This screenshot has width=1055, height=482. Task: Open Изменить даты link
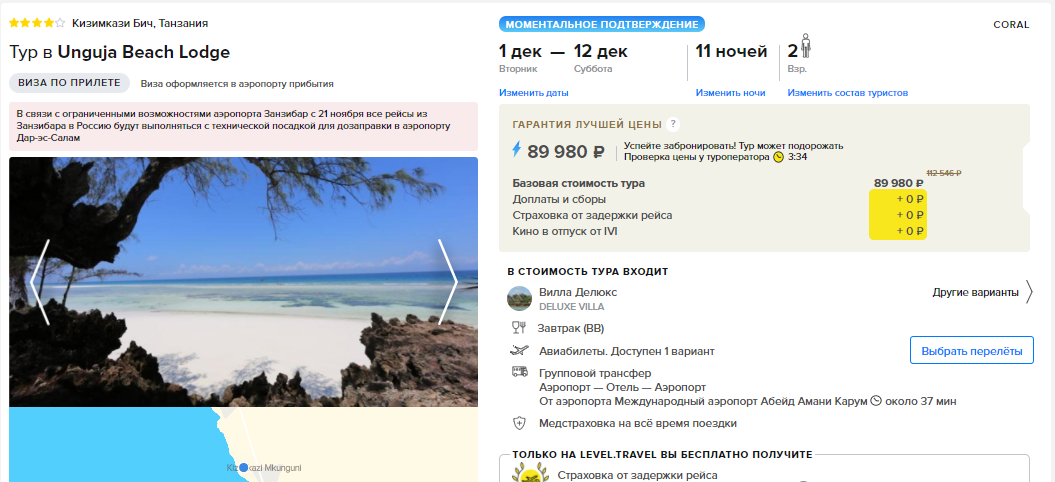(x=534, y=93)
